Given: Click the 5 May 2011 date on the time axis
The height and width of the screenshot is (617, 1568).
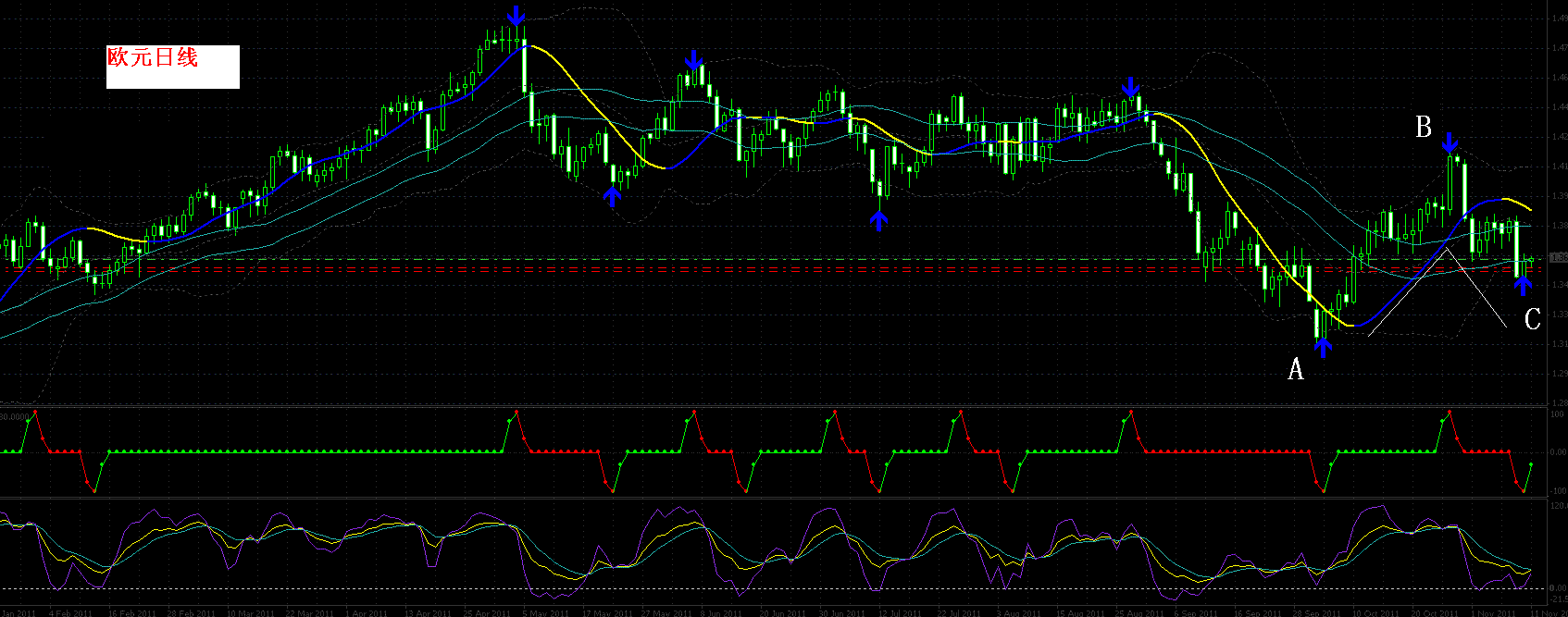Looking at the screenshot, I should [x=546, y=612].
